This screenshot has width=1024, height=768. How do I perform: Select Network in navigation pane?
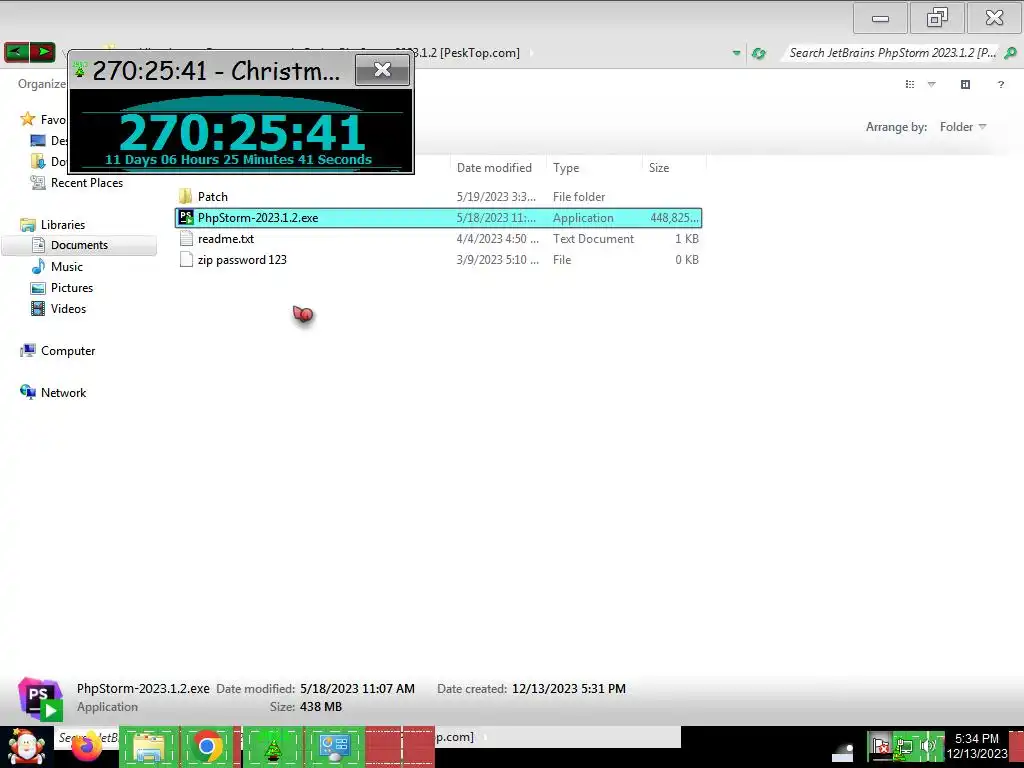point(63,392)
